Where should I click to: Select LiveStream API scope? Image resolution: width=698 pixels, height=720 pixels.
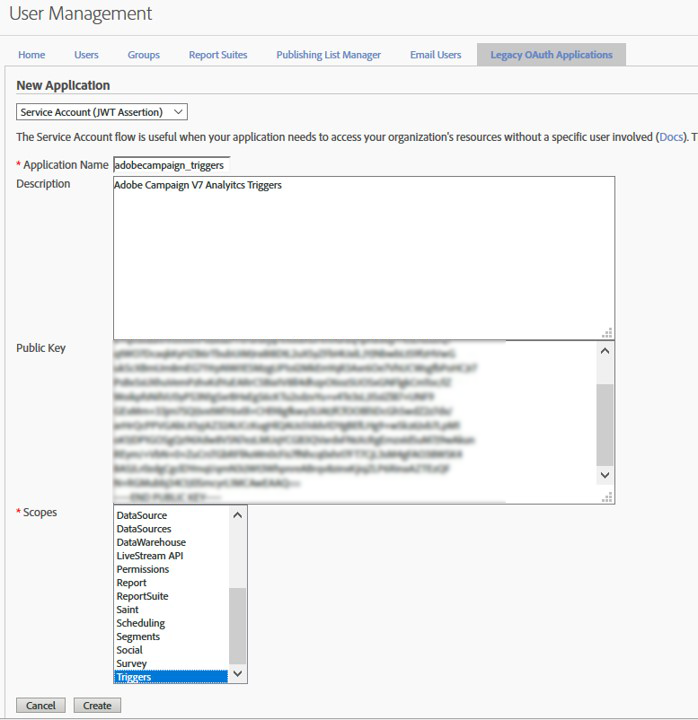click(x=171, y=556)
